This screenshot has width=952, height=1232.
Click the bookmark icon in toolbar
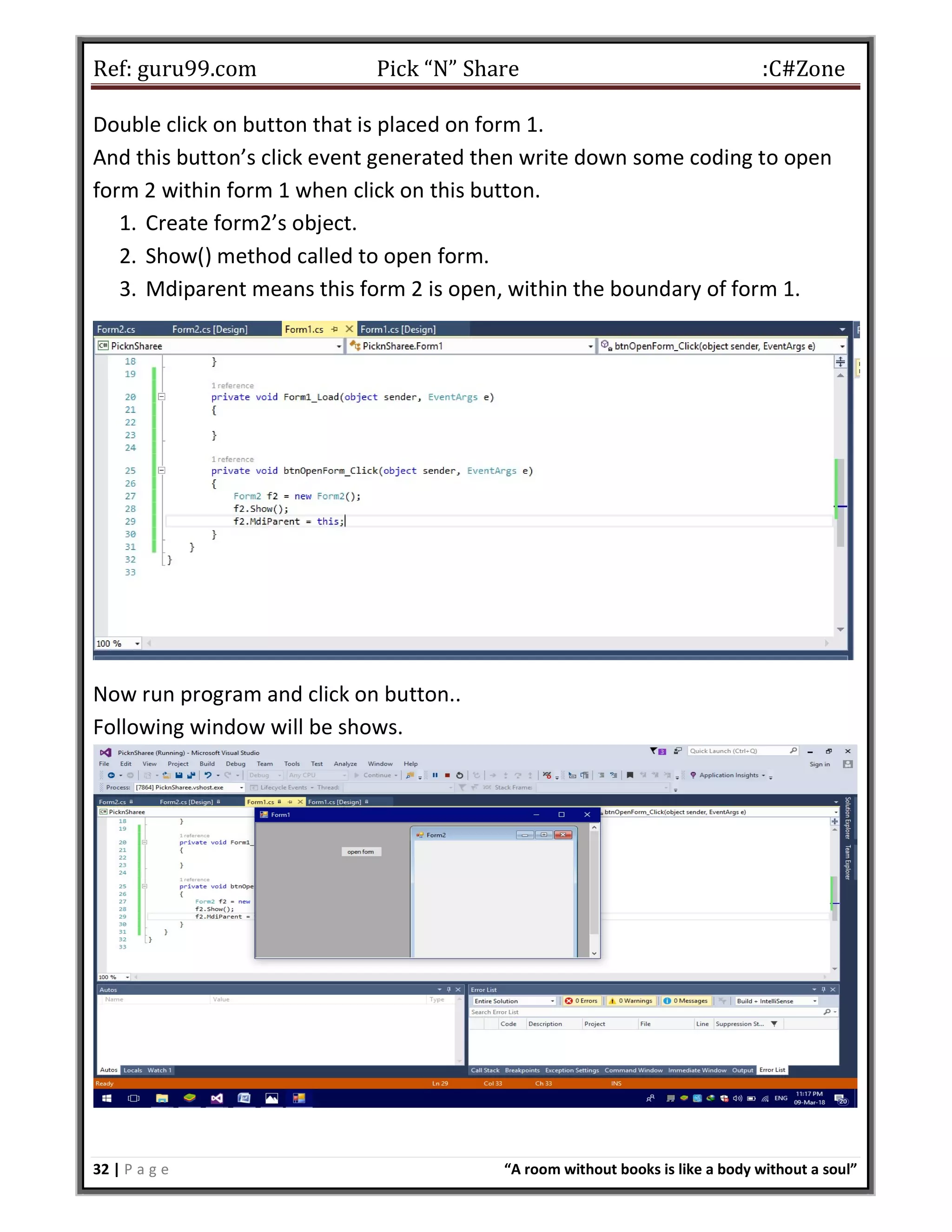[x=630, y=775]
